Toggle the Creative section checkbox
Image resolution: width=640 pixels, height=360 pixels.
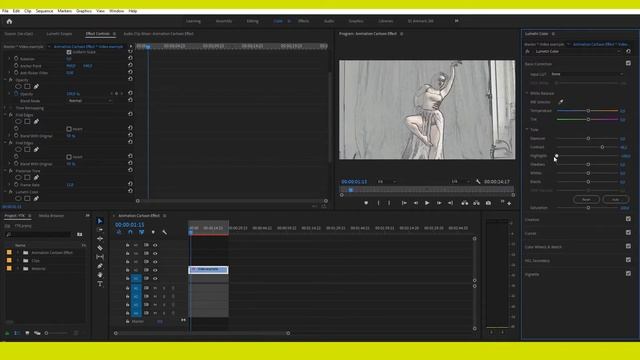point(628,219)
